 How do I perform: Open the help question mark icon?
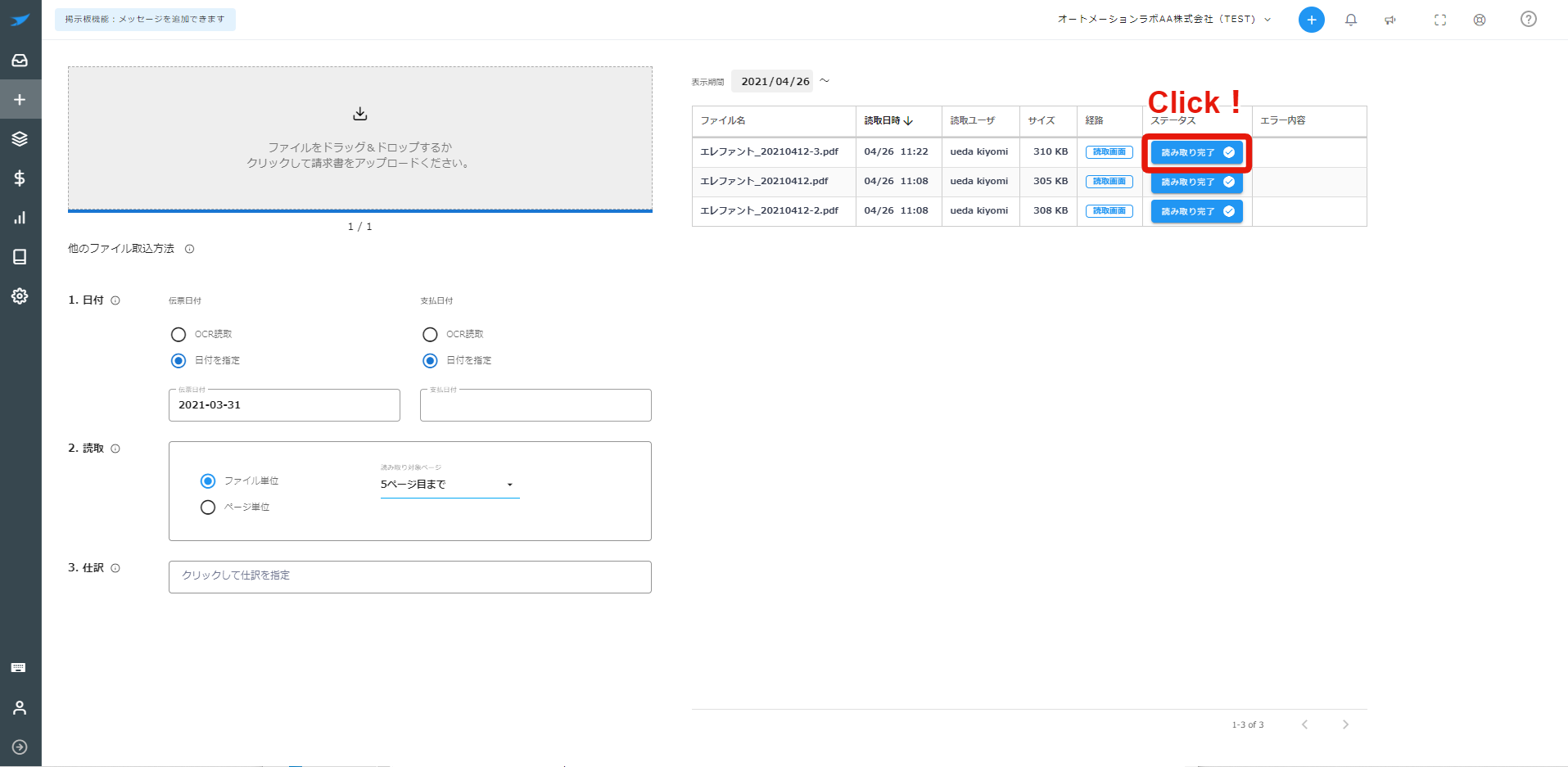pos(1529,19)
